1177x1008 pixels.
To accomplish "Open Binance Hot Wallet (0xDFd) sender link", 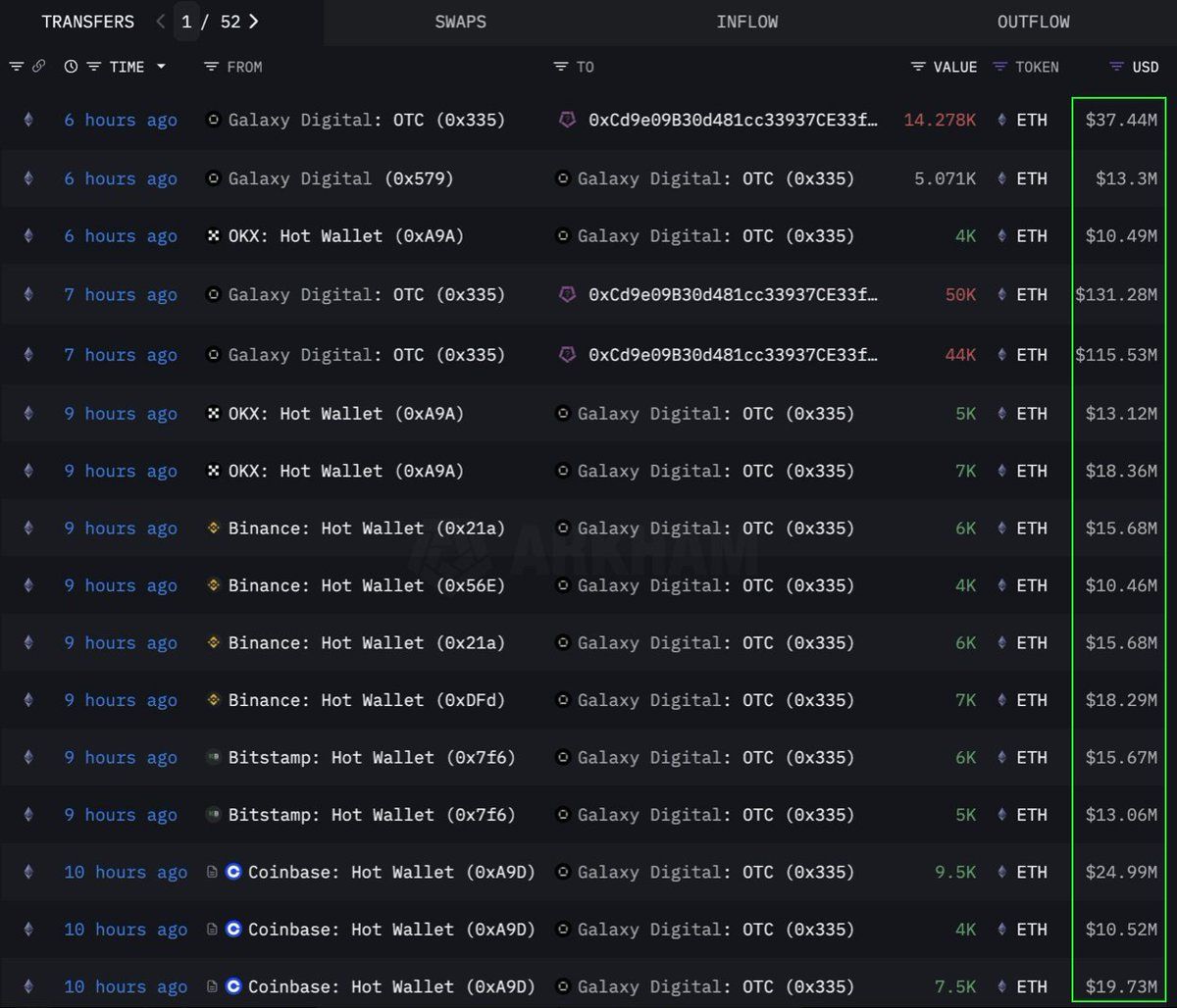I will tap(366, 700).
